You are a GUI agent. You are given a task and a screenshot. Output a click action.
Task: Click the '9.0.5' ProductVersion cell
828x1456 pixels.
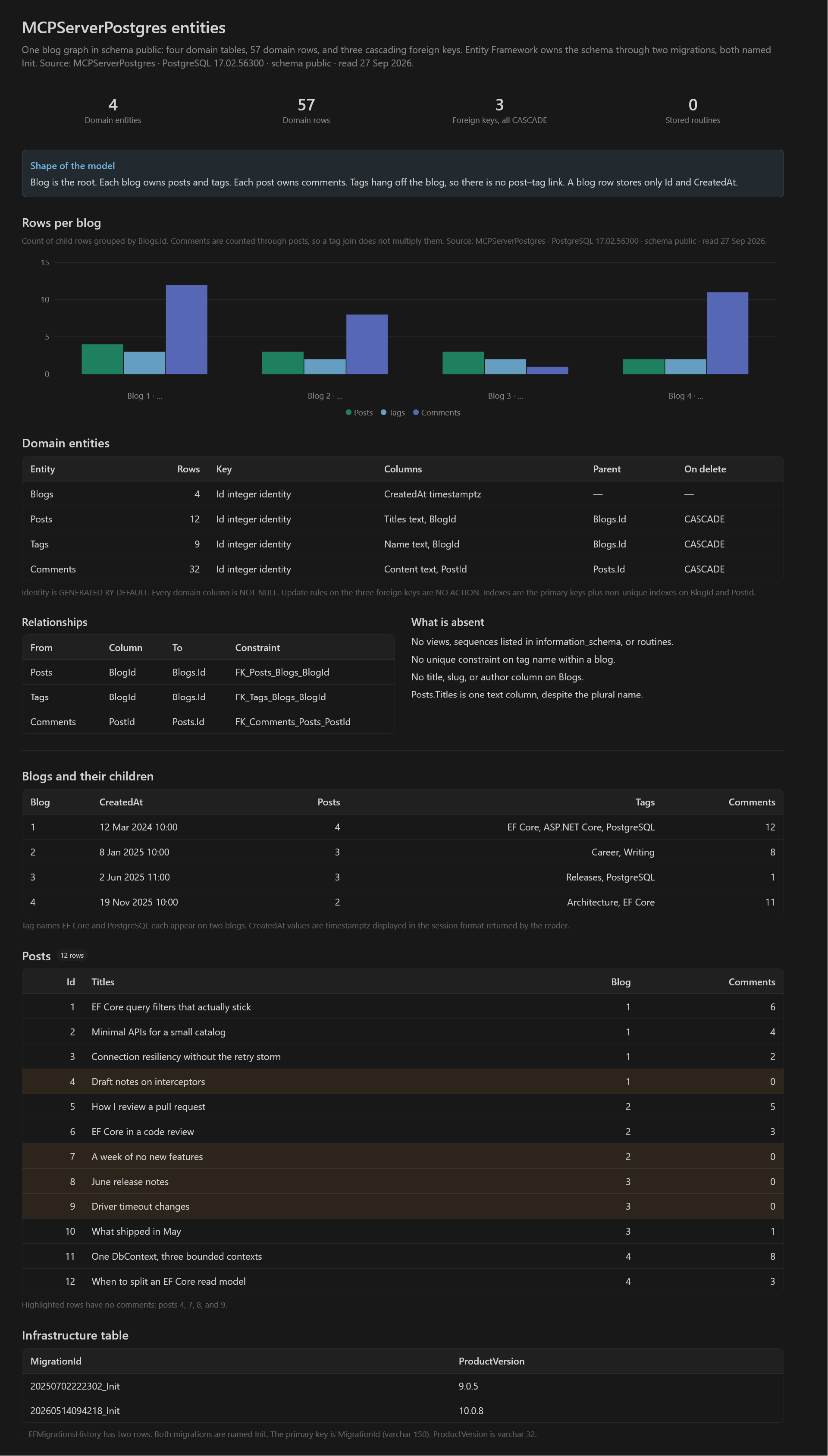tap(468, 1387)
